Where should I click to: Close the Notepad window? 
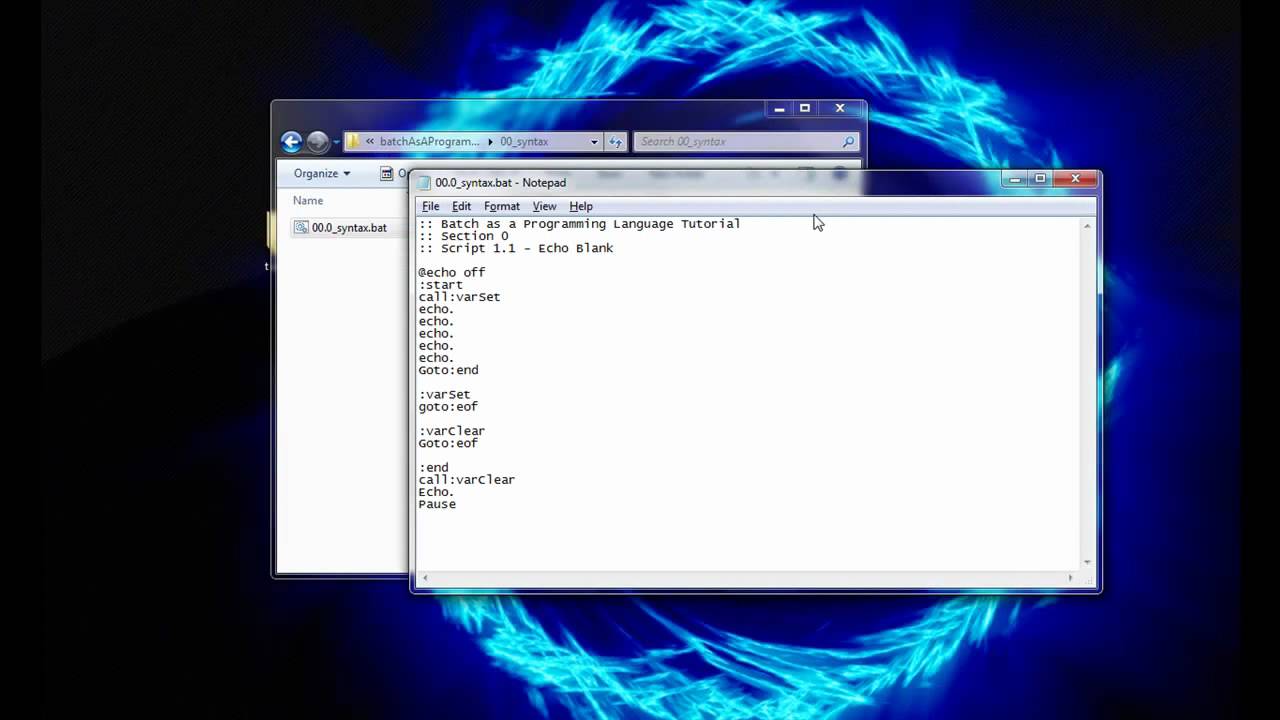tap(1076, 179)
